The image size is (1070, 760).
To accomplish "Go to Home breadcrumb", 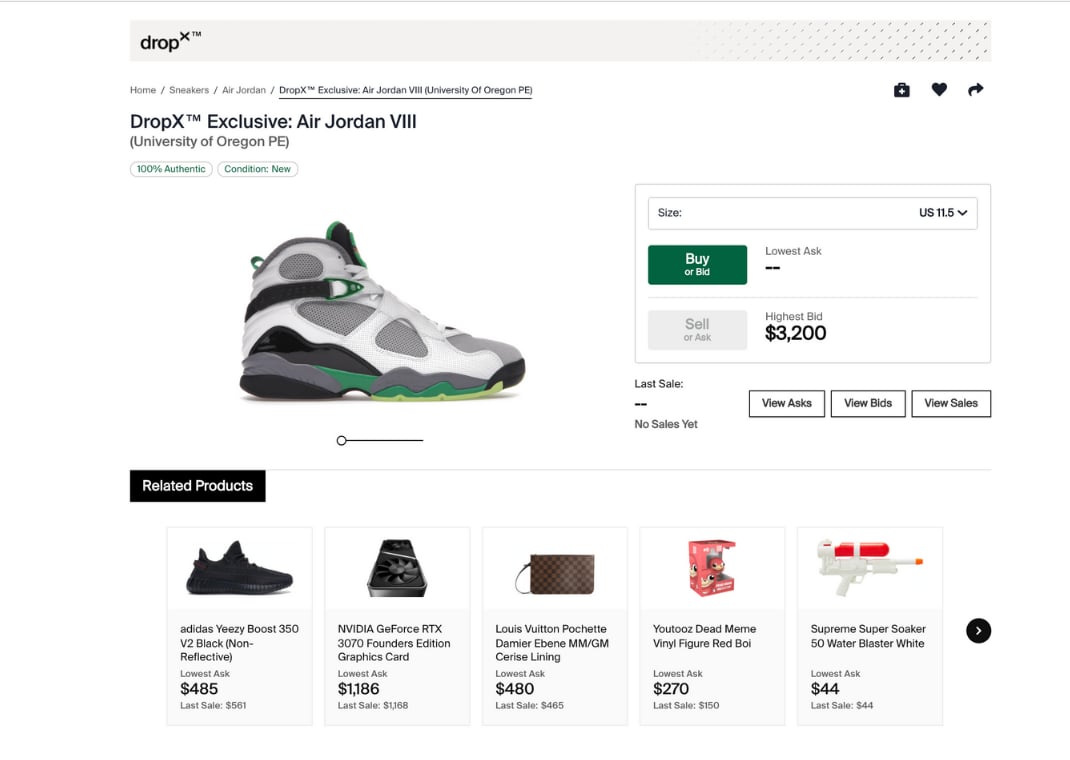I will (x=143, y=90).
